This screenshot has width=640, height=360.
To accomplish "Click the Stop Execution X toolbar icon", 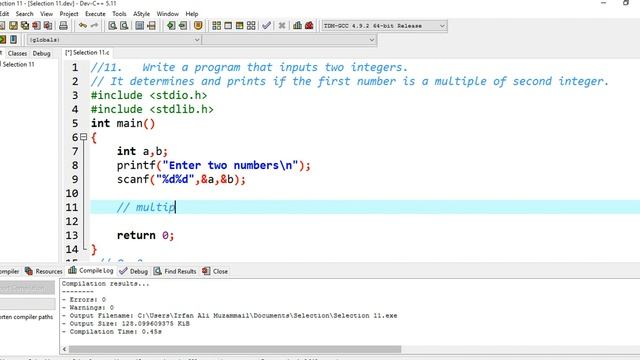I will (x=282, y=26).
